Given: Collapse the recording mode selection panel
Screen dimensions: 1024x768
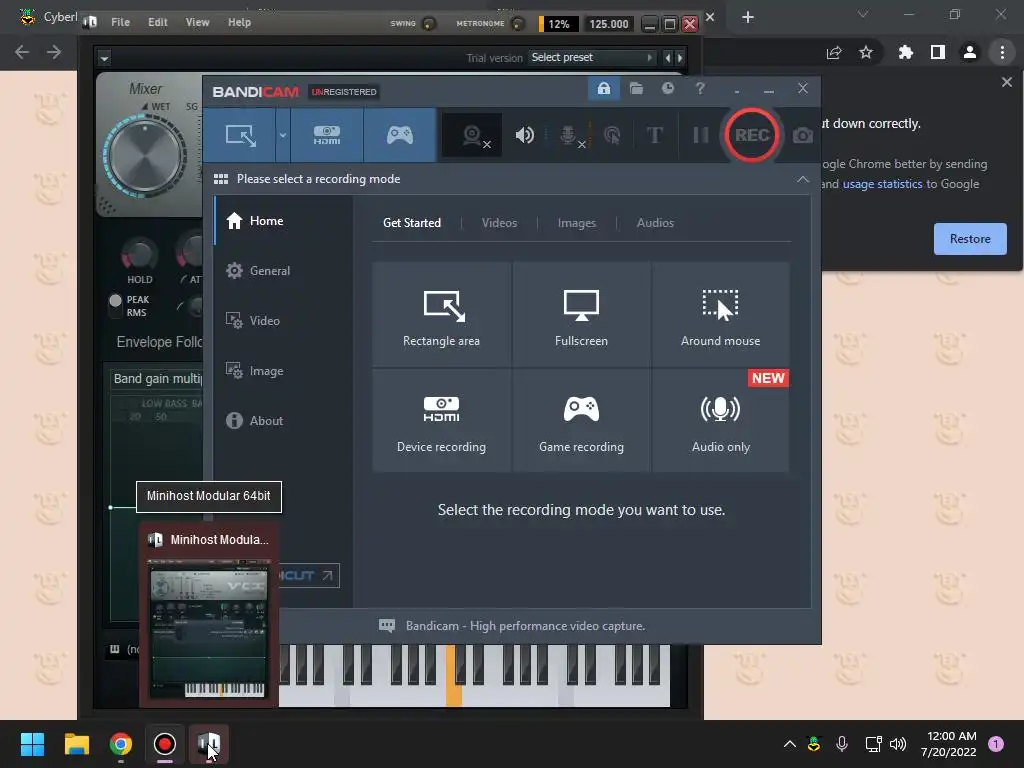Looking at the screenshot, I should click(x=803, y=179).
